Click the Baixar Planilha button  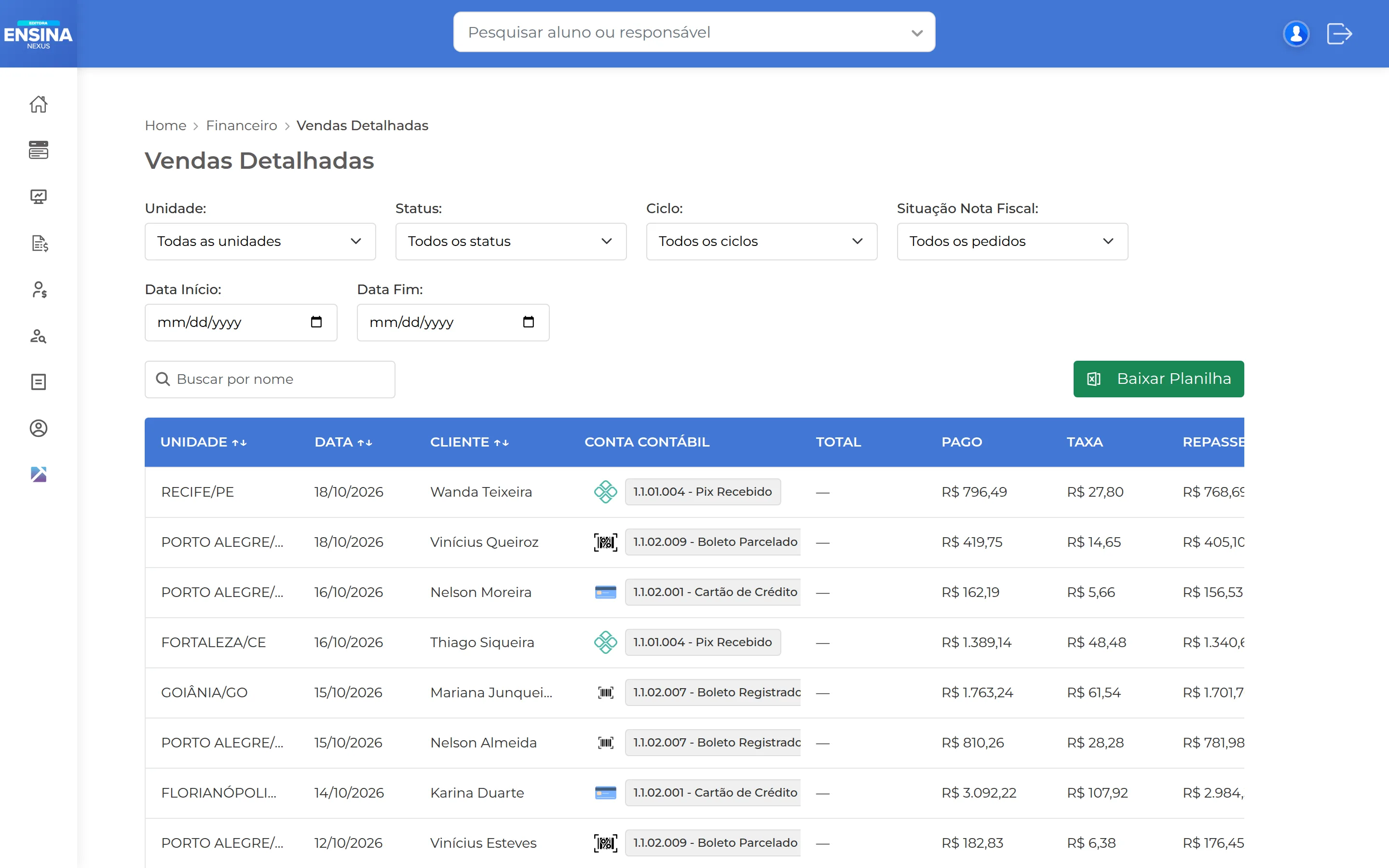tap(1159, 379)
